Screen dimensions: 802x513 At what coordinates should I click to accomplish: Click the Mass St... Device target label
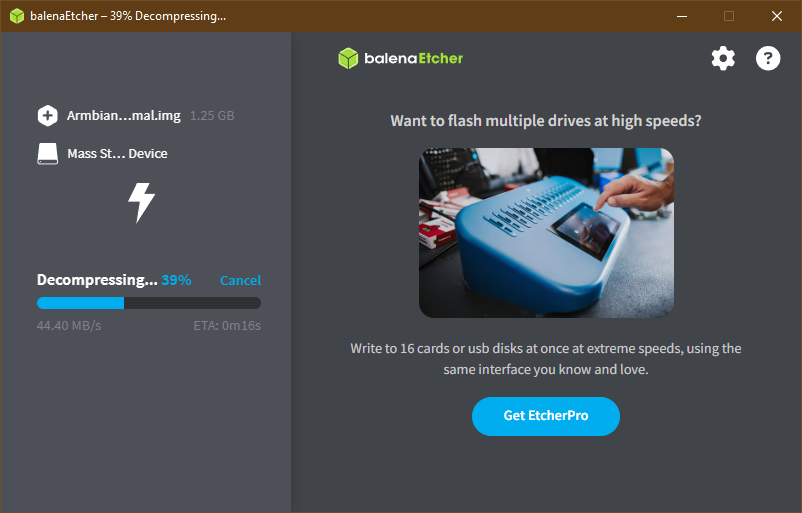click(x=118, y=153)
